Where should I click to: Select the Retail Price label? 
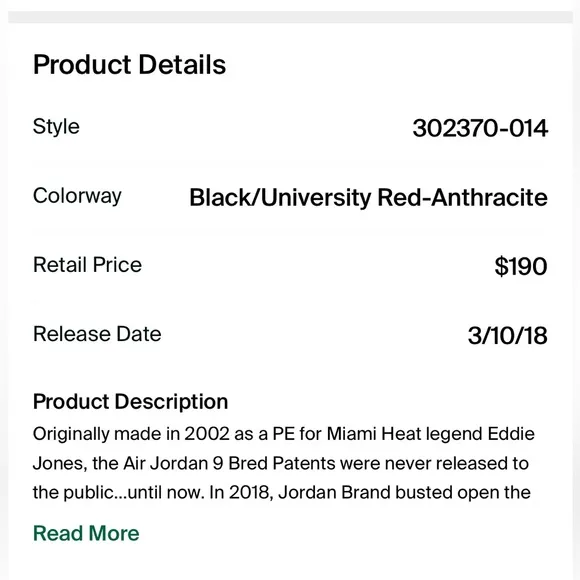click(x=87, y=264)
